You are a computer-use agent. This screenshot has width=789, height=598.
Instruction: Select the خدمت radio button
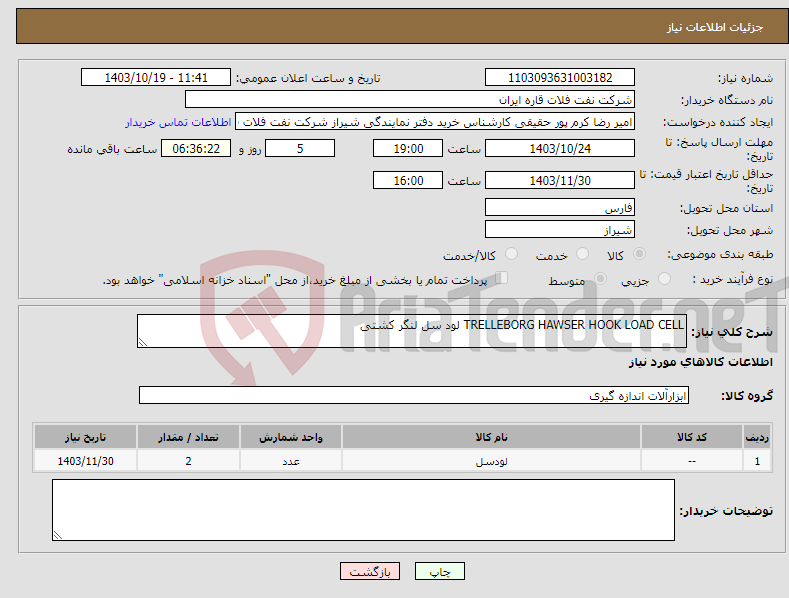point(582,254)
